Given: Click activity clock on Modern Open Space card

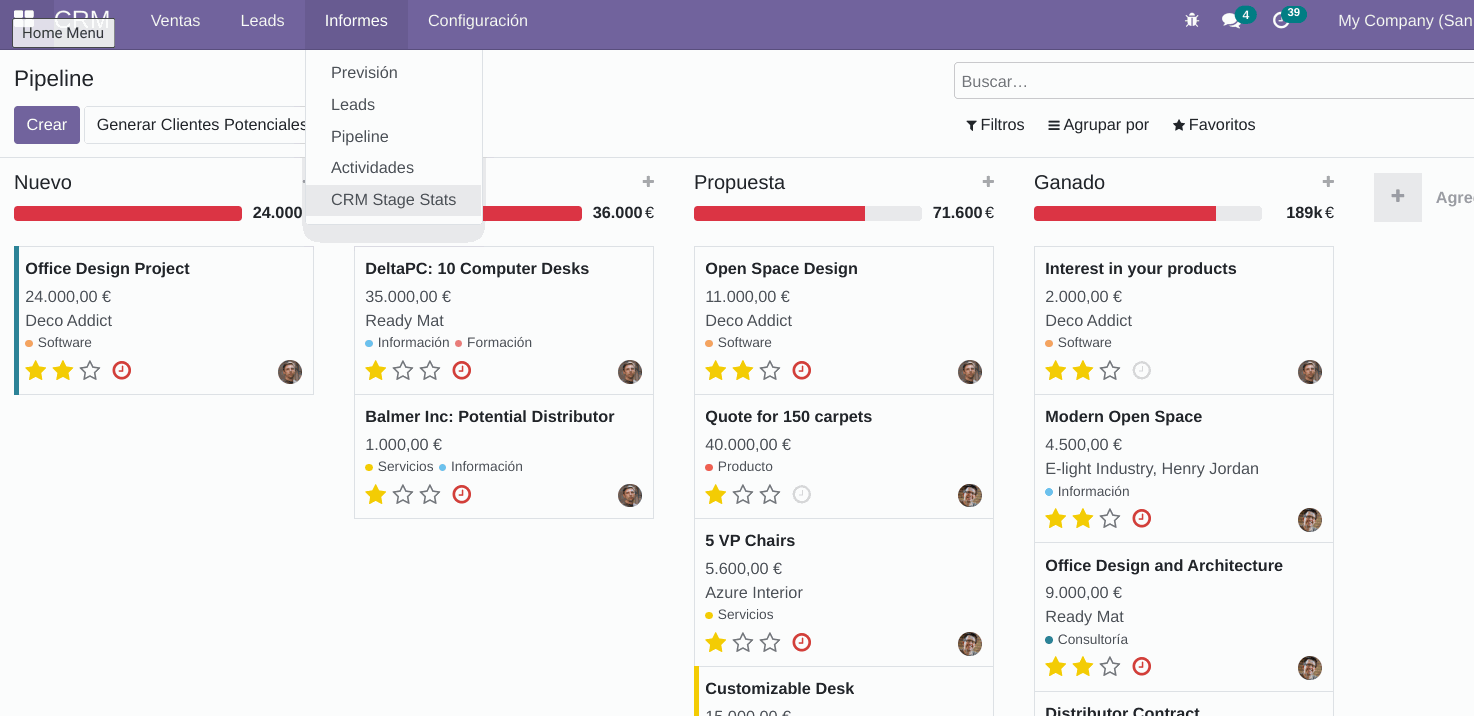Looking at the screenshot, I should (x=1142, y=518).
